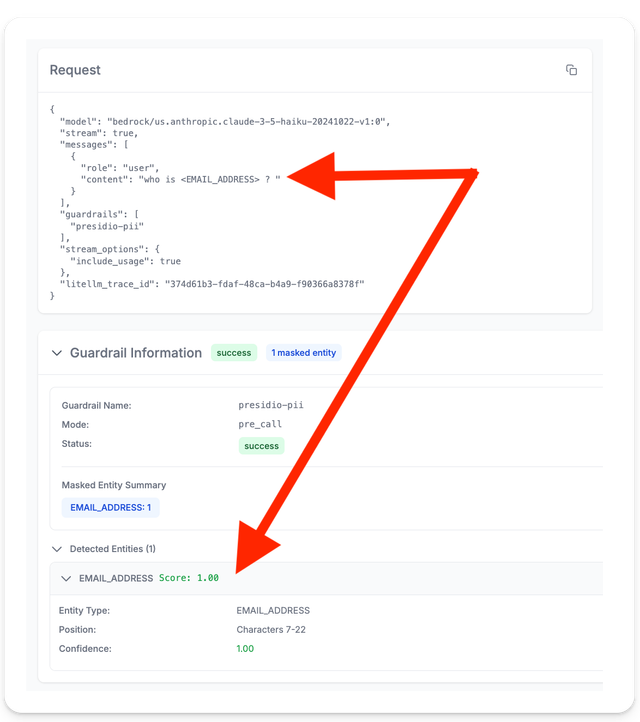Screen dimensions: 640x722
Task: Copy the Request JSON with copy icon
Action: (x=571, y=70)
